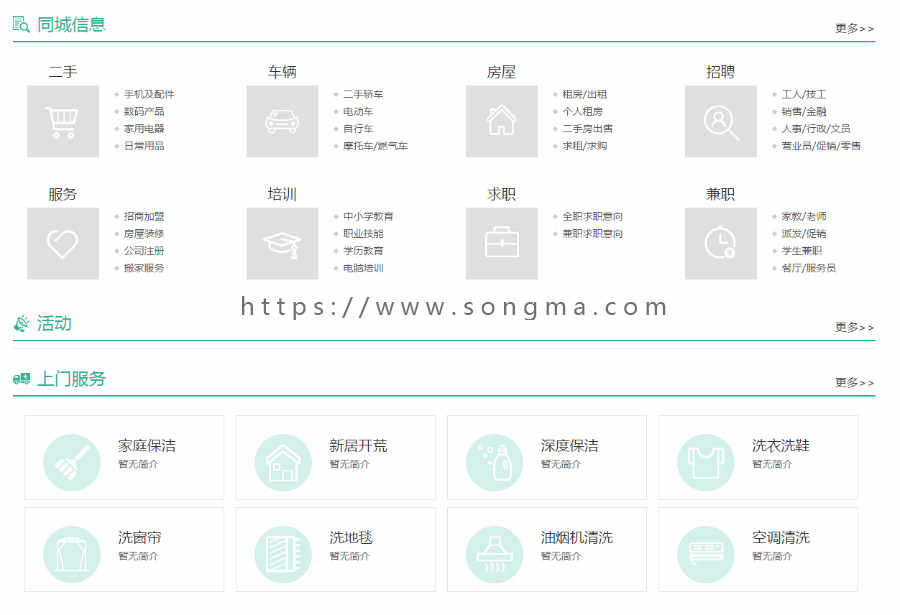The width and height of the screenshot is (900, 615).
Task: Select the 公司注册 link
Action: point(144,251)
